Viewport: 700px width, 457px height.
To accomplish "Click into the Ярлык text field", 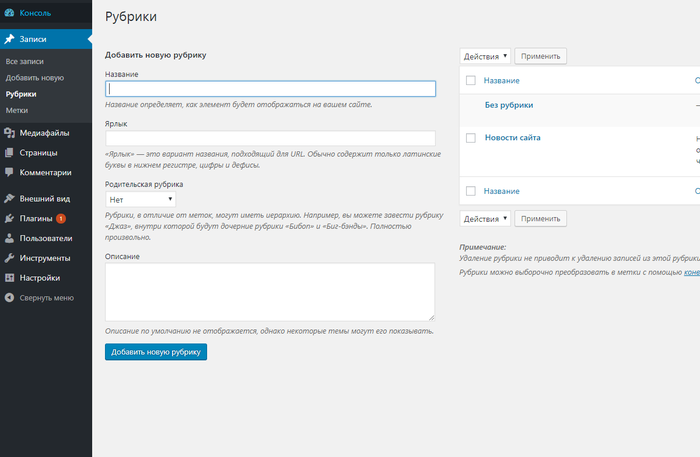I will point(270,138).
